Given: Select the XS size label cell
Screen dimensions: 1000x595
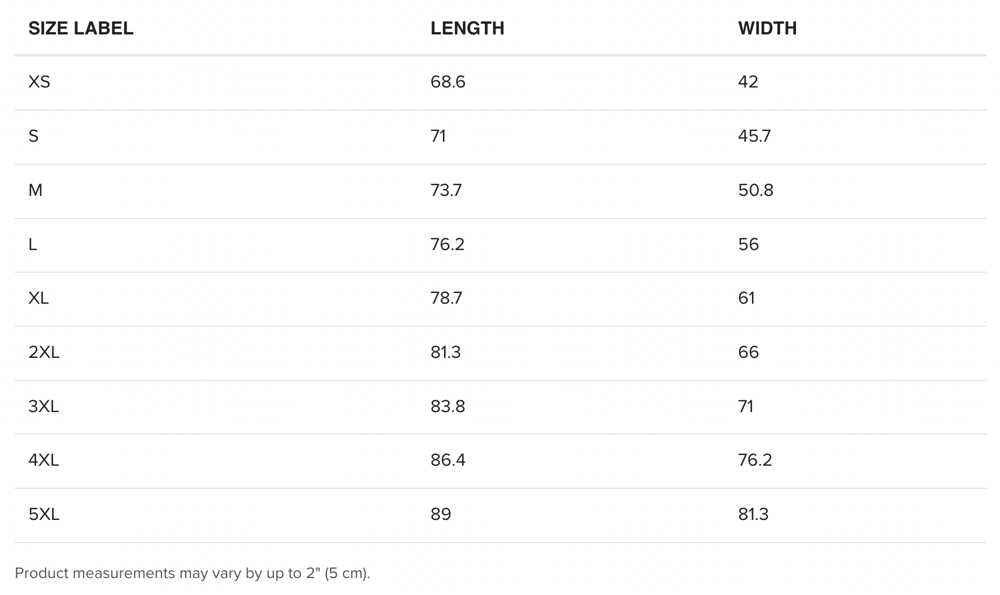Looking at the screenshot, I should coord(39,82).
